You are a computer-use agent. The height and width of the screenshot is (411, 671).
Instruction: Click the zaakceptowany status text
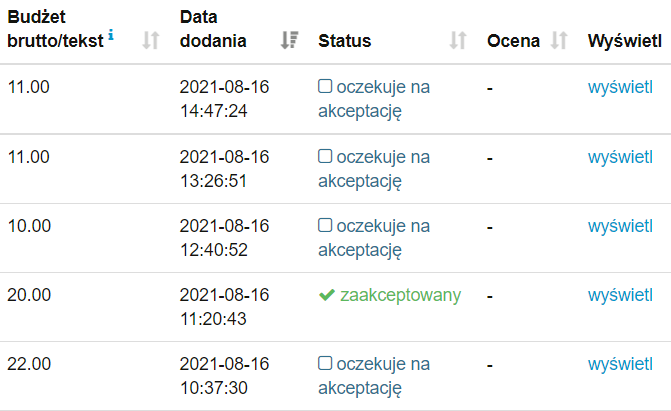400,295
